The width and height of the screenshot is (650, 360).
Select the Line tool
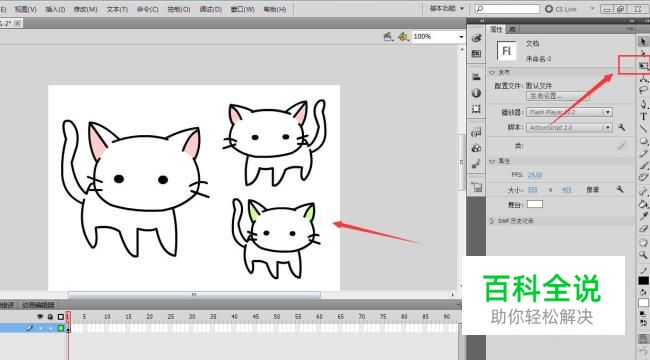click(x=643, y=129)
